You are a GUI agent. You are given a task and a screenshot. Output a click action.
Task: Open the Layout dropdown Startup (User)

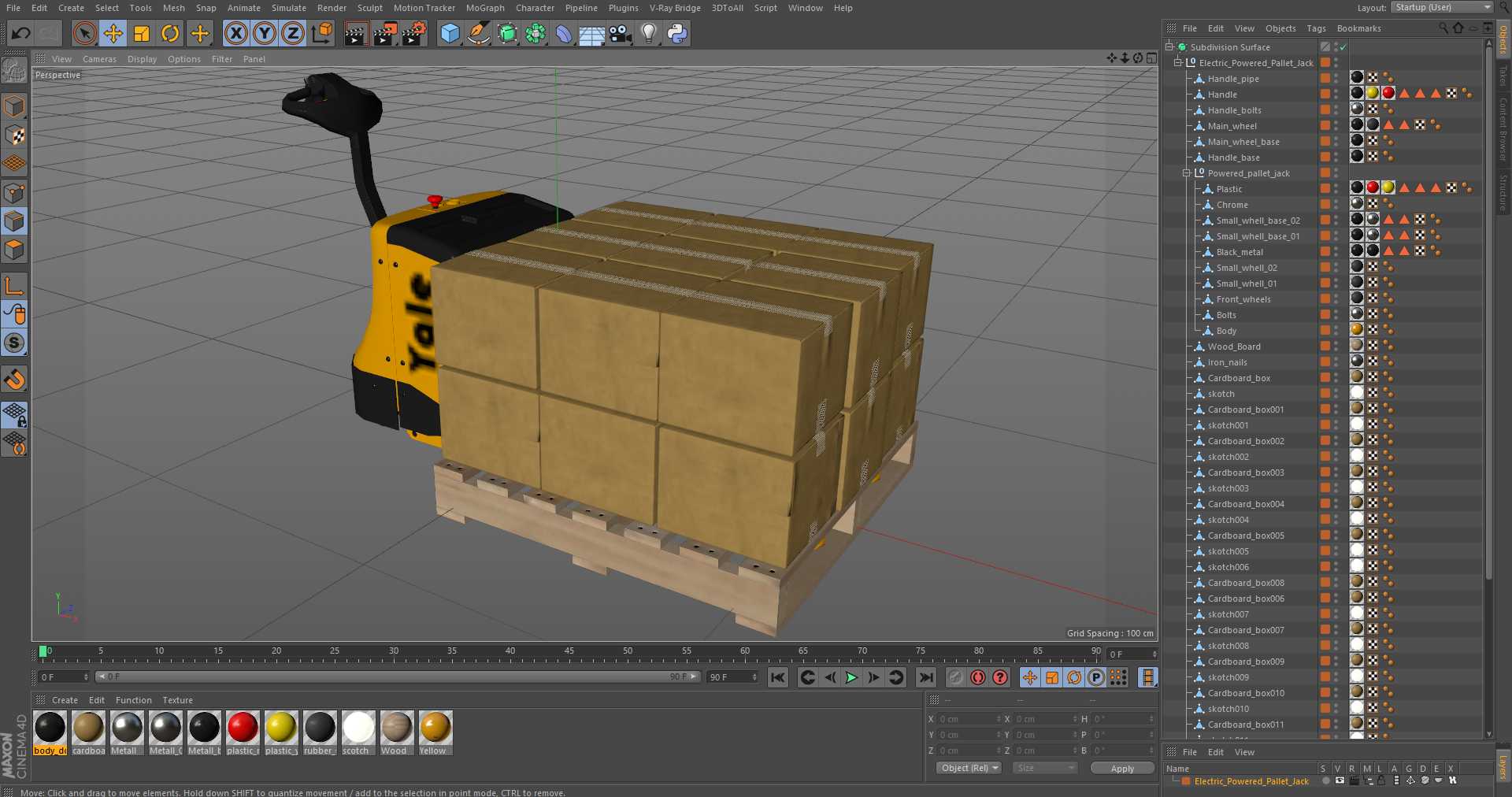click(1442, 7)
